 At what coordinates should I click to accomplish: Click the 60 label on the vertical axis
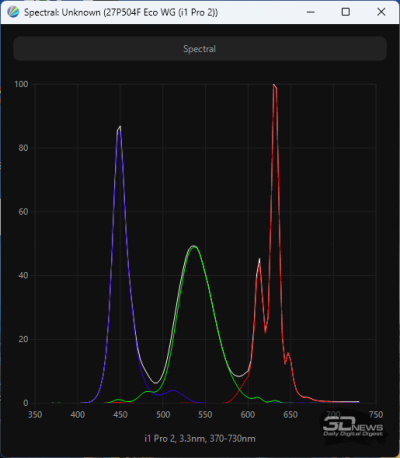pos(23,212)
